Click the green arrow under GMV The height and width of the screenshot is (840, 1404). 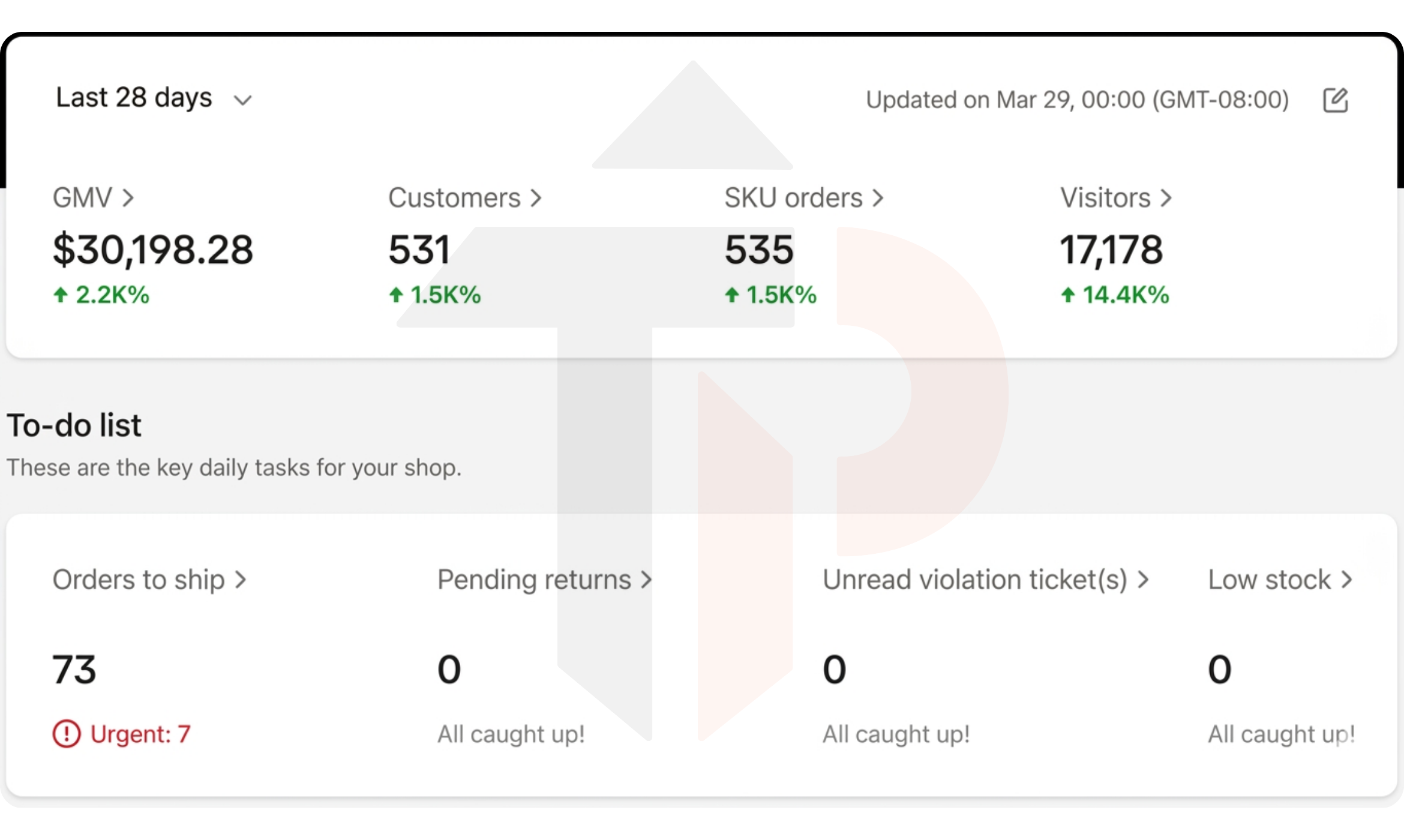pos(60,295)
